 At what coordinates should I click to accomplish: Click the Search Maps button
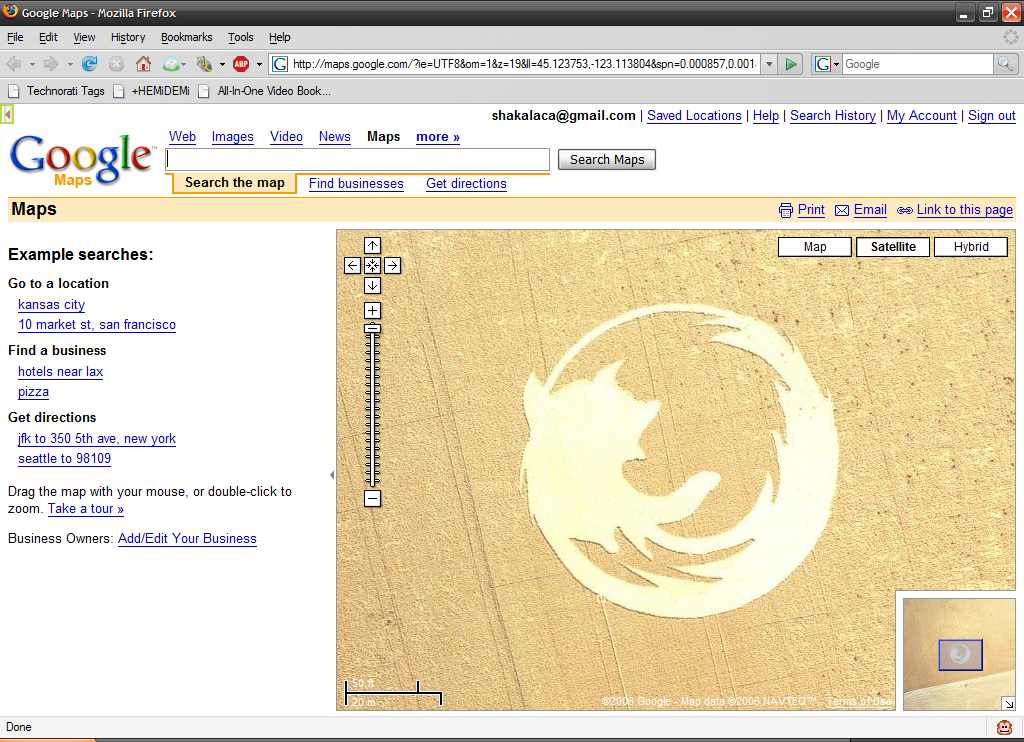tap(607, 160)
